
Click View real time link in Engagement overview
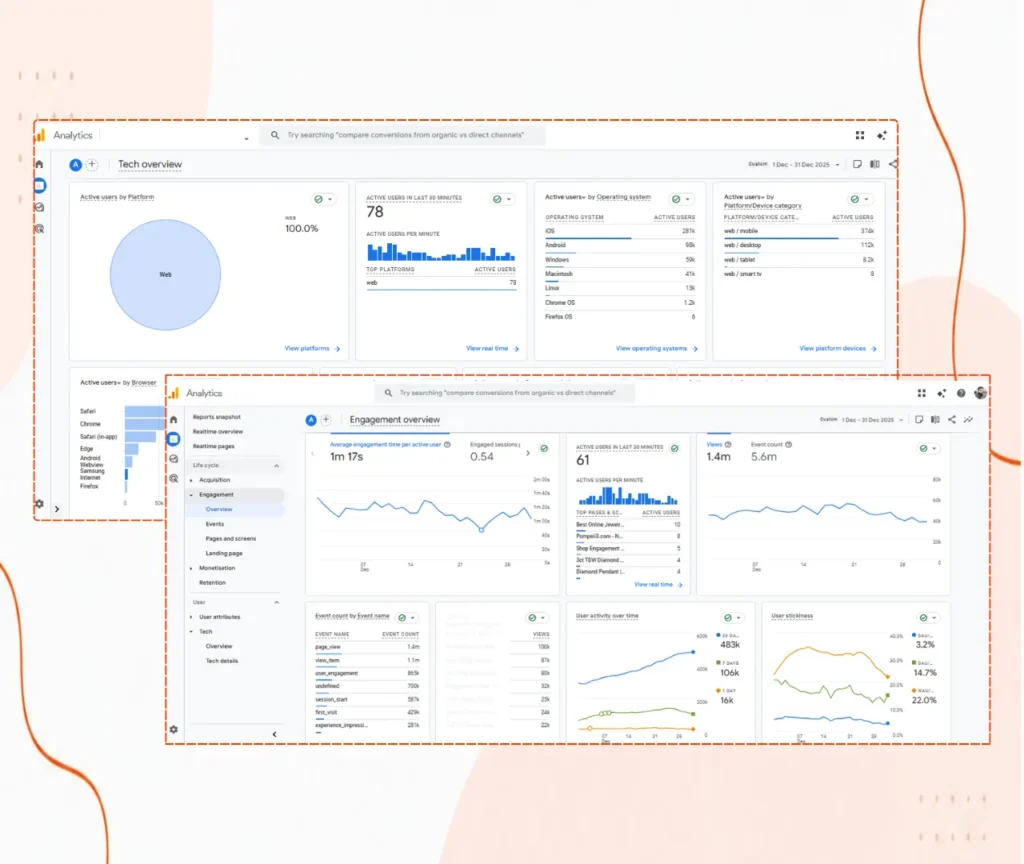[658, 584]
